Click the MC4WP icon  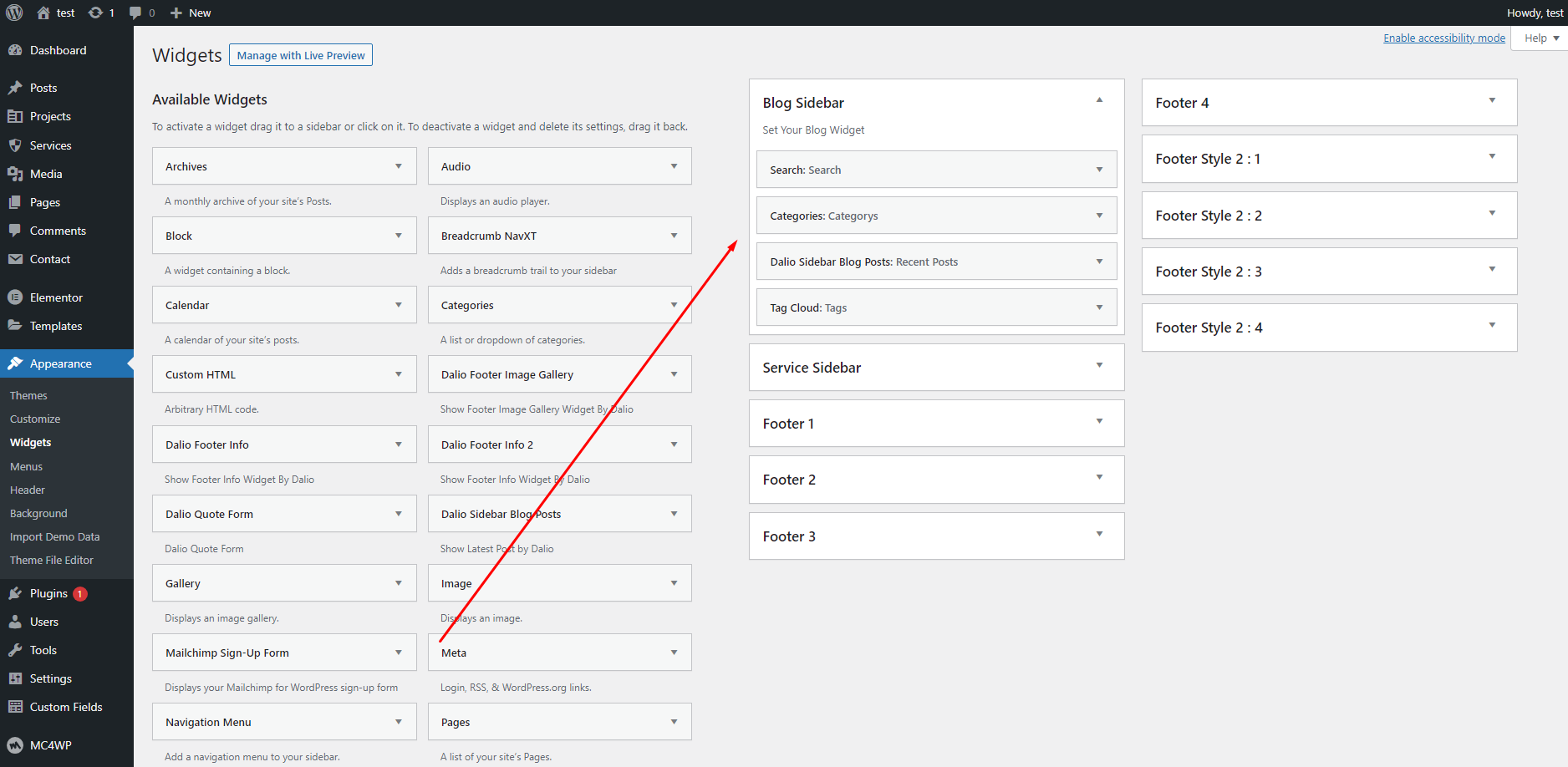[x=15, y=745]
